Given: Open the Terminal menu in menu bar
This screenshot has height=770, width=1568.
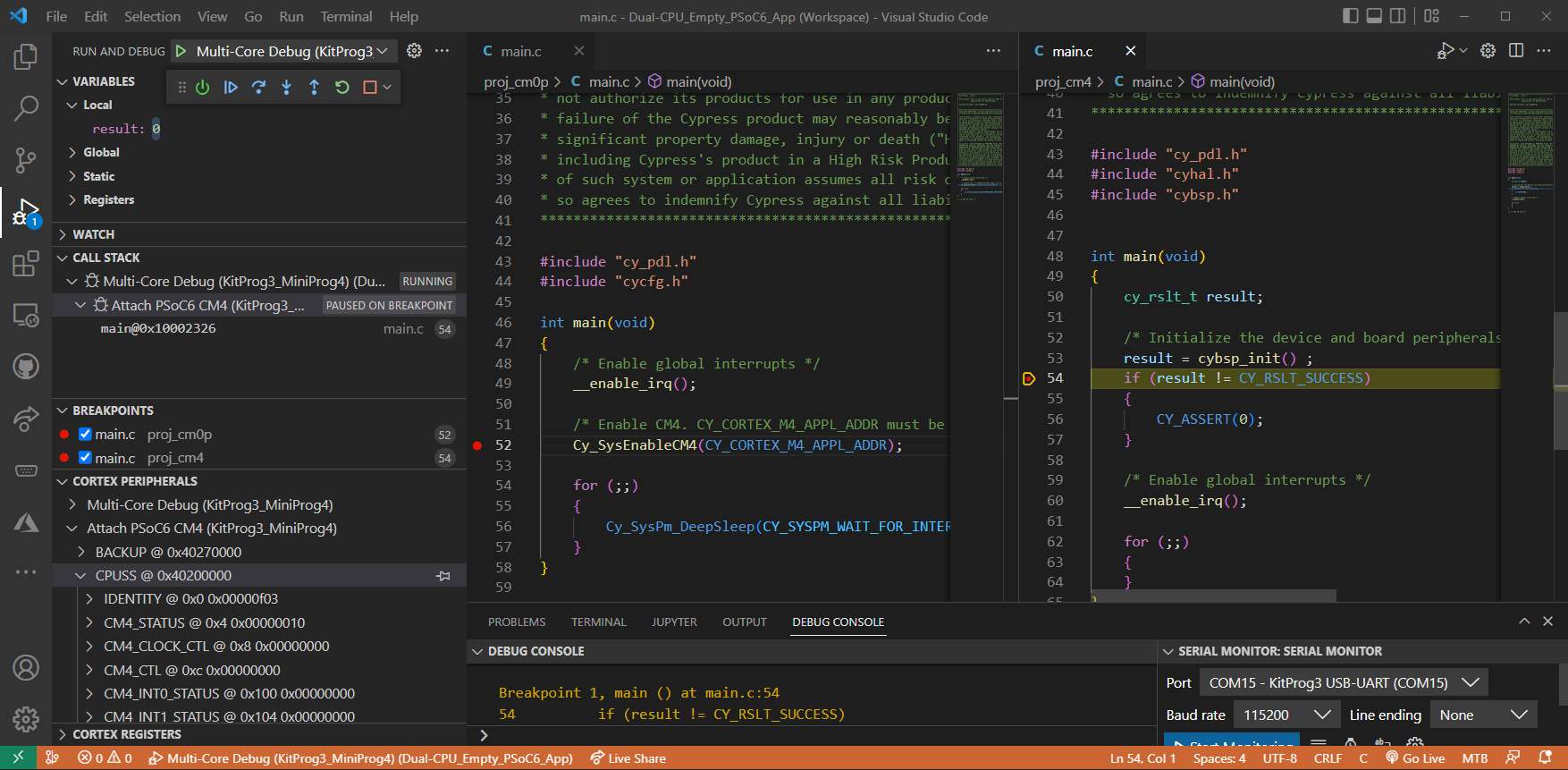Looking at the screenshot, I should coord(346,16).
